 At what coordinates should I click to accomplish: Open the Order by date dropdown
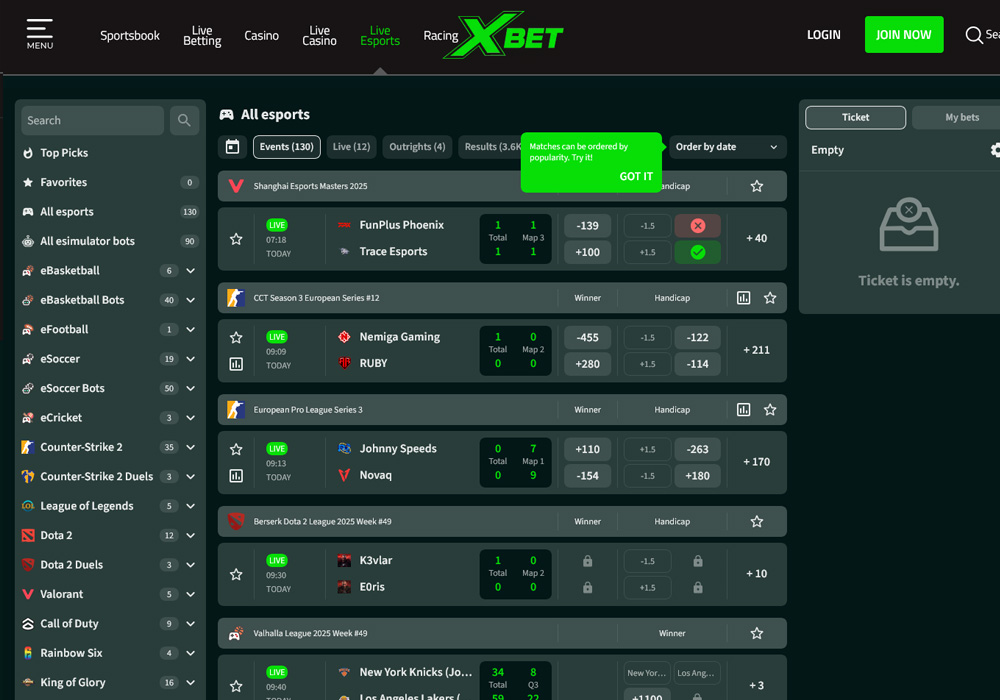click(726, 147)
